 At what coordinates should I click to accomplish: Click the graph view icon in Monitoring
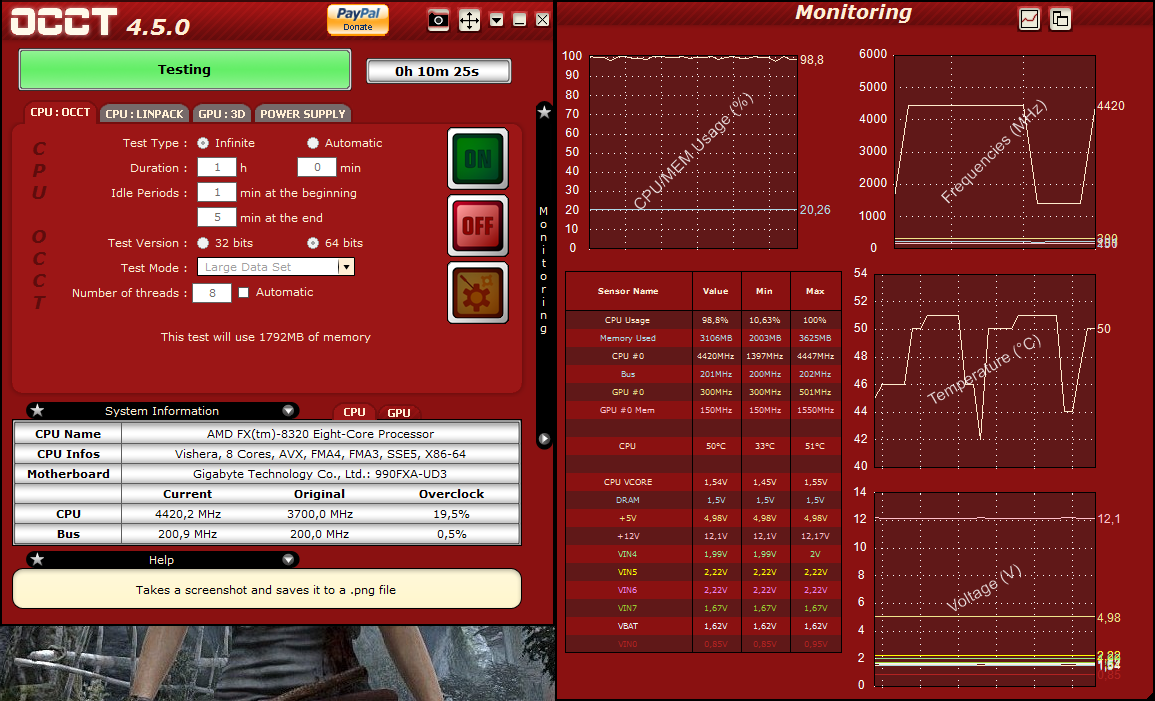click(1029, 19)
